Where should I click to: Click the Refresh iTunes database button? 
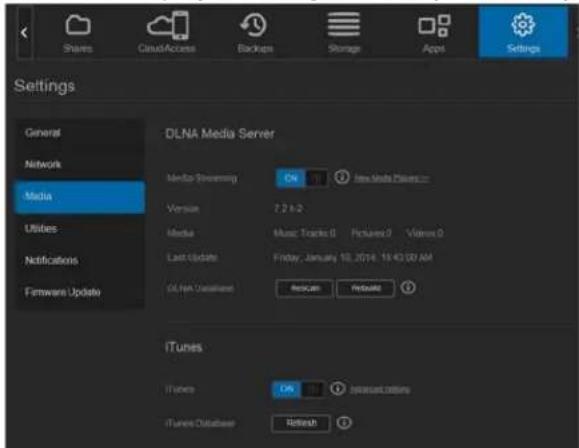(301, 423)
